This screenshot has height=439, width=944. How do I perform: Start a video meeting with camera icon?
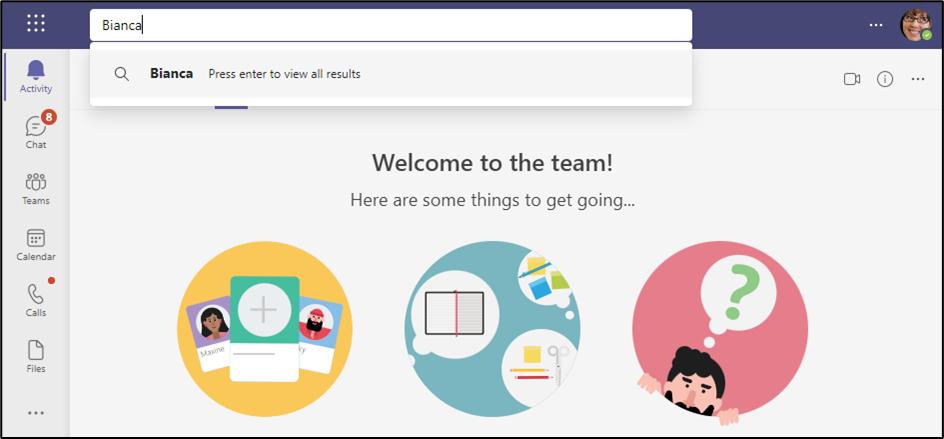tap(852, 79)
